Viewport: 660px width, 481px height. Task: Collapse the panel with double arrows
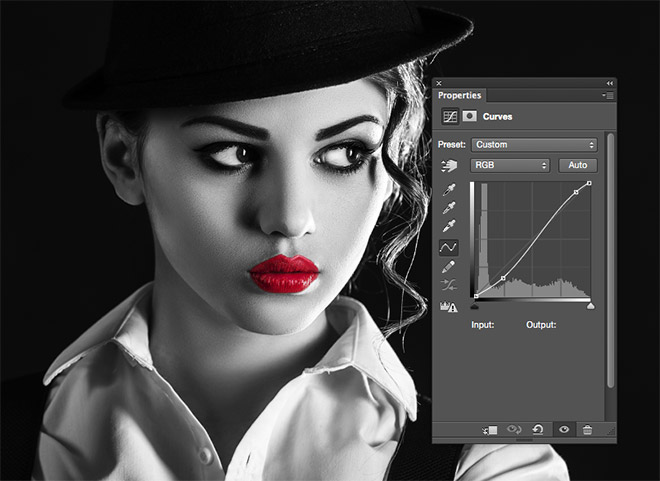point(609,83)
